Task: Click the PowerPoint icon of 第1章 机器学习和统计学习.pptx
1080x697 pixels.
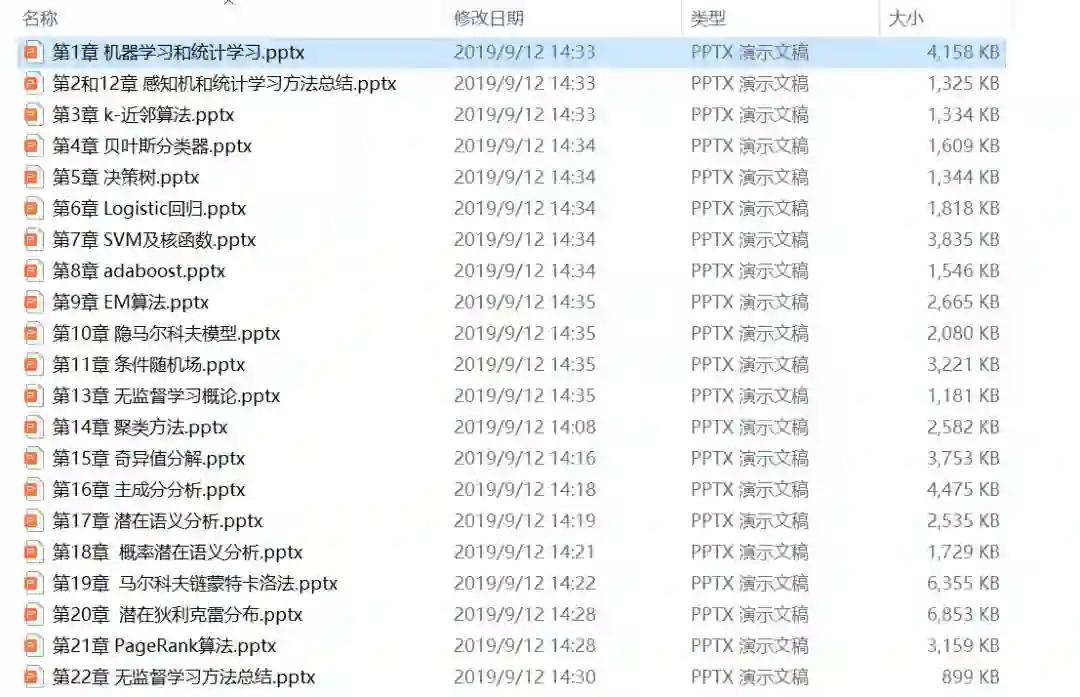Action: click(32, 52)
